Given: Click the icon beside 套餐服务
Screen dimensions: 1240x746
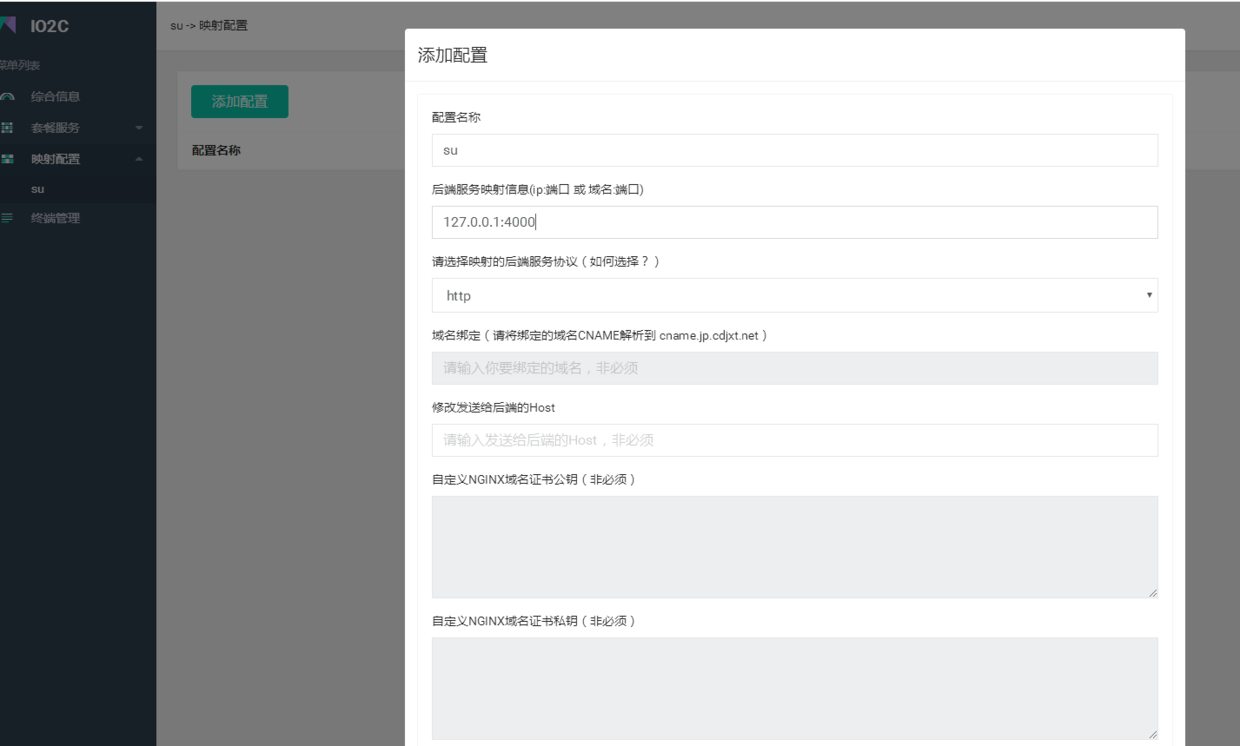Looking at the screenshot, I should pos(8,128).
